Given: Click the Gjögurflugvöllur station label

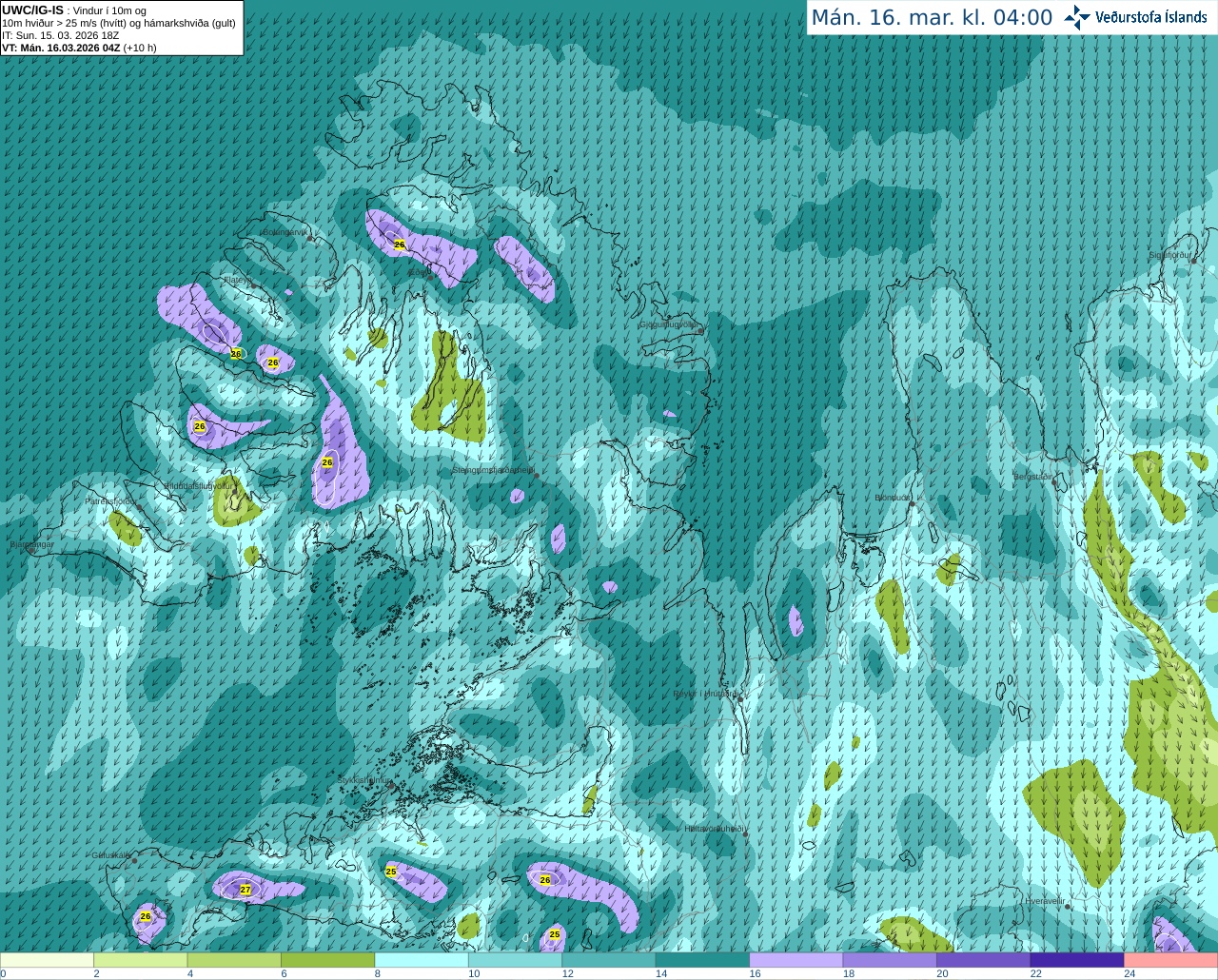Looking at the screenshot, I should pyautogui.click(x=669, y=324).
